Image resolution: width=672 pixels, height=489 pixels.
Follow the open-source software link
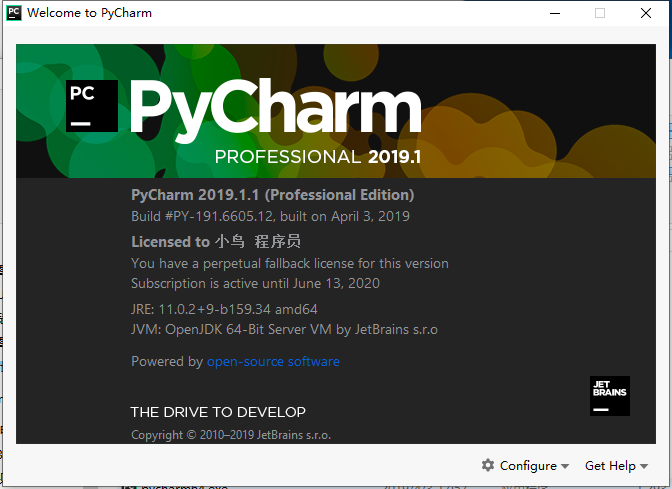coord(273,361)
